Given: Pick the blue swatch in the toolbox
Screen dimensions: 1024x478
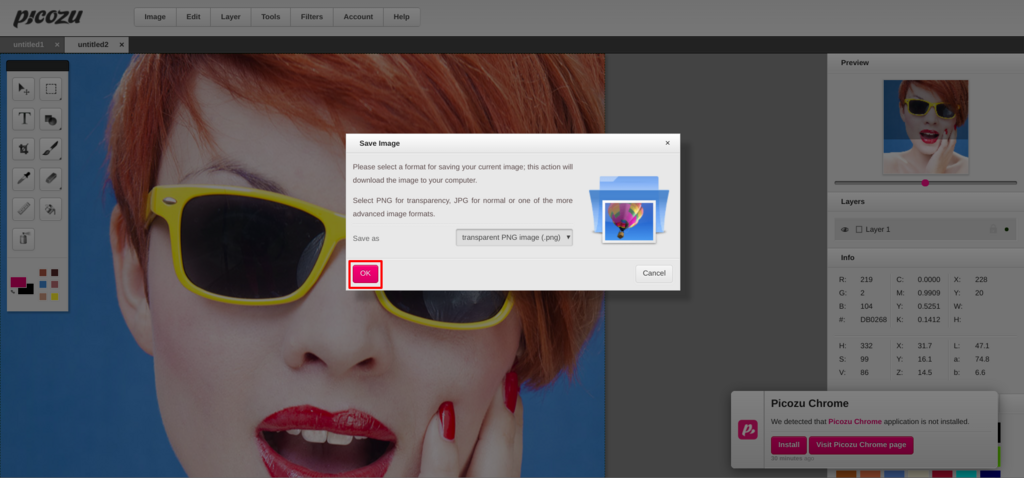Looking at the screenshot, I should 43,285.
